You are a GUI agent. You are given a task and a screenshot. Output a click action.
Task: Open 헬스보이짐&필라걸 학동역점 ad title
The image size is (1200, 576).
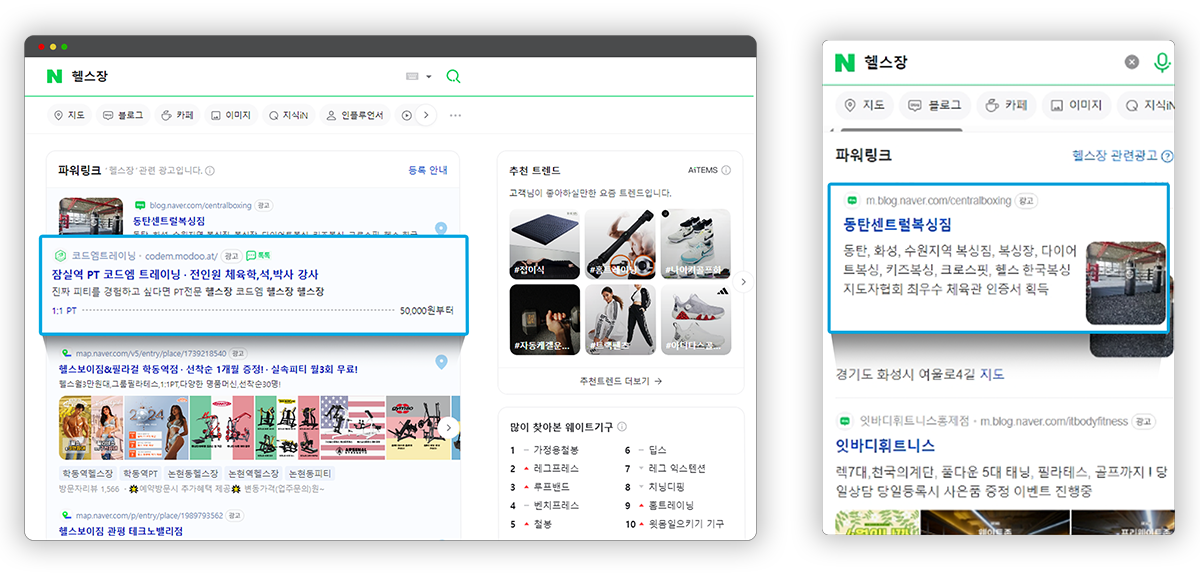tap(208, 368)
